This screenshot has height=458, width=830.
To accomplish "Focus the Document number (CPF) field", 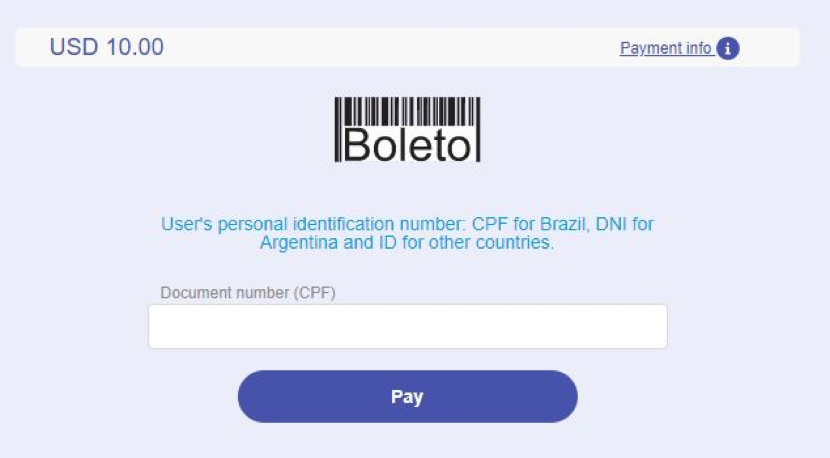I will pos(408,326).
